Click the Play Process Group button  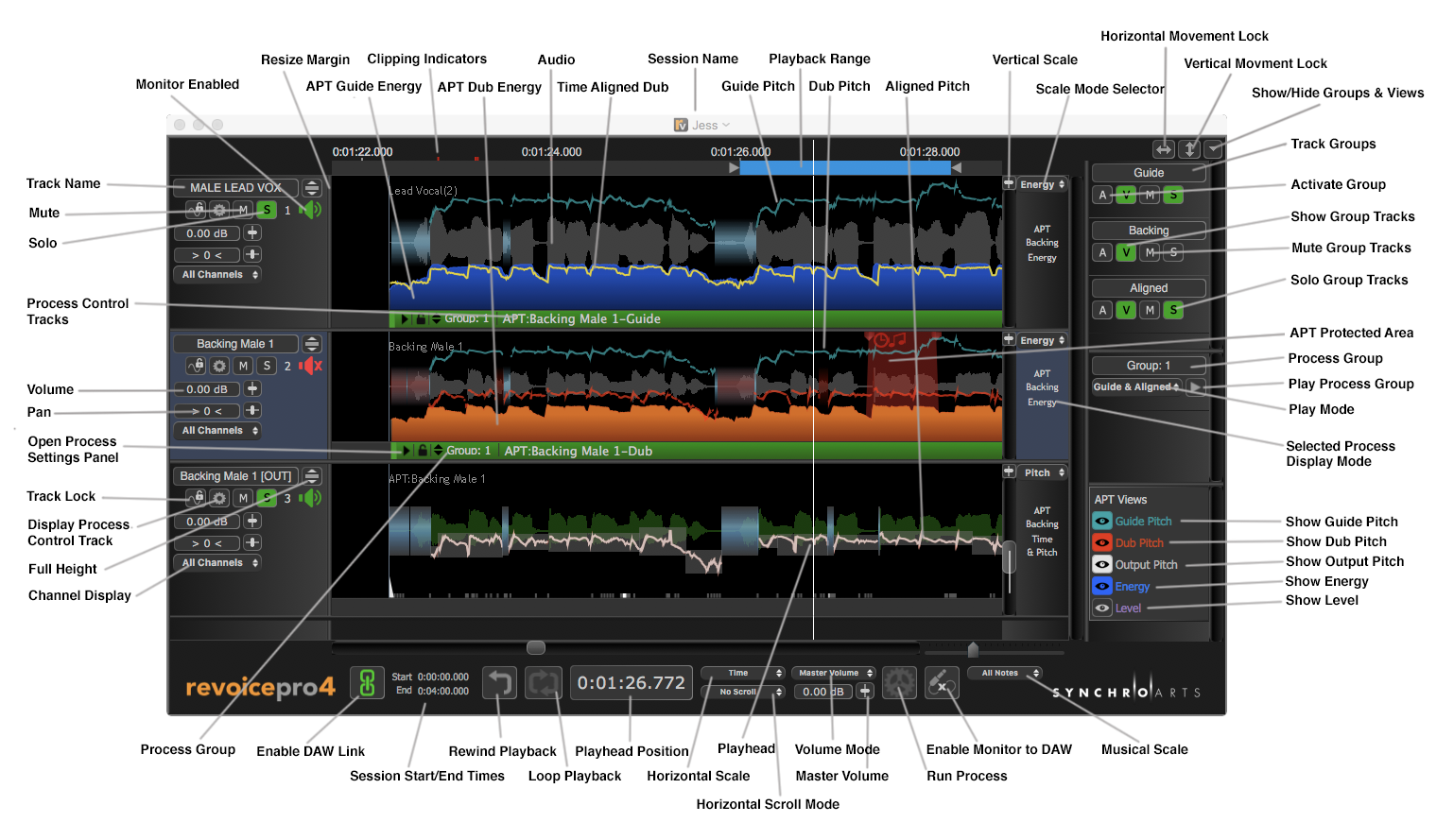click(x=1196, y=387)
